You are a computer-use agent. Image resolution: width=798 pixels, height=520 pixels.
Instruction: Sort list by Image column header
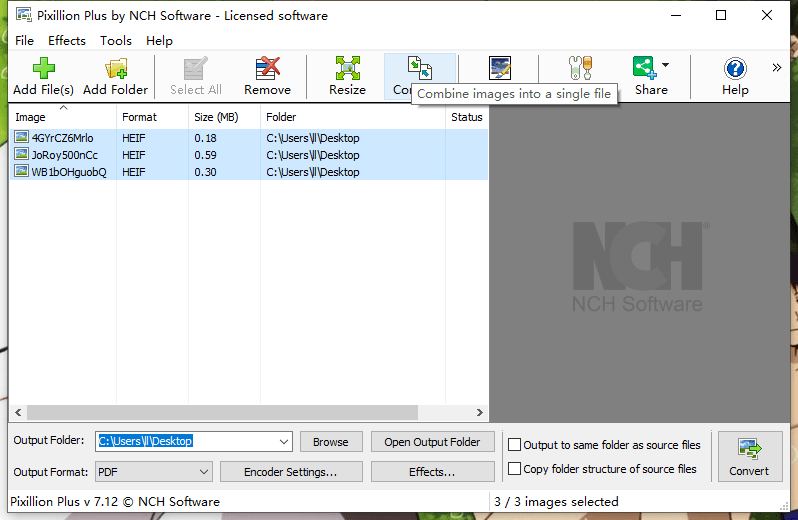tap(63, 117)
